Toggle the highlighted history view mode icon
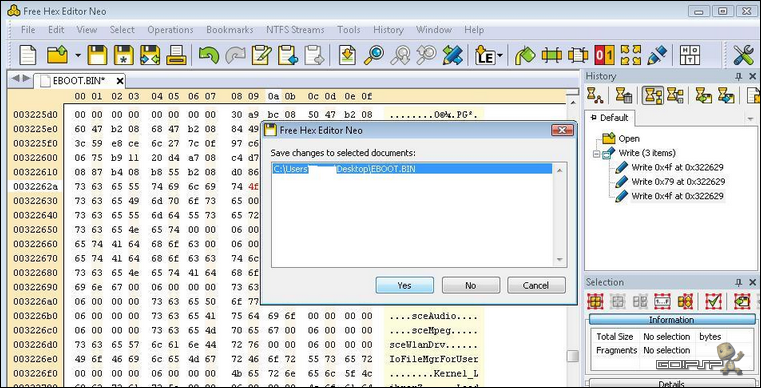Viewport: 761px width, 388px height. coord(653,95)
